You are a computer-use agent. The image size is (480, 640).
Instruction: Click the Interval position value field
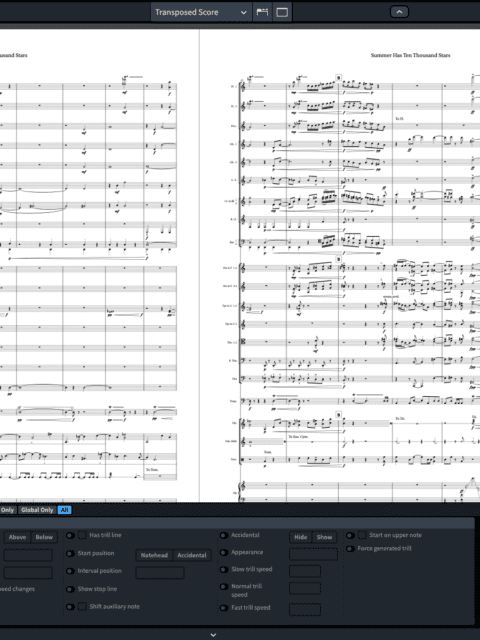(x=160, y=573)
